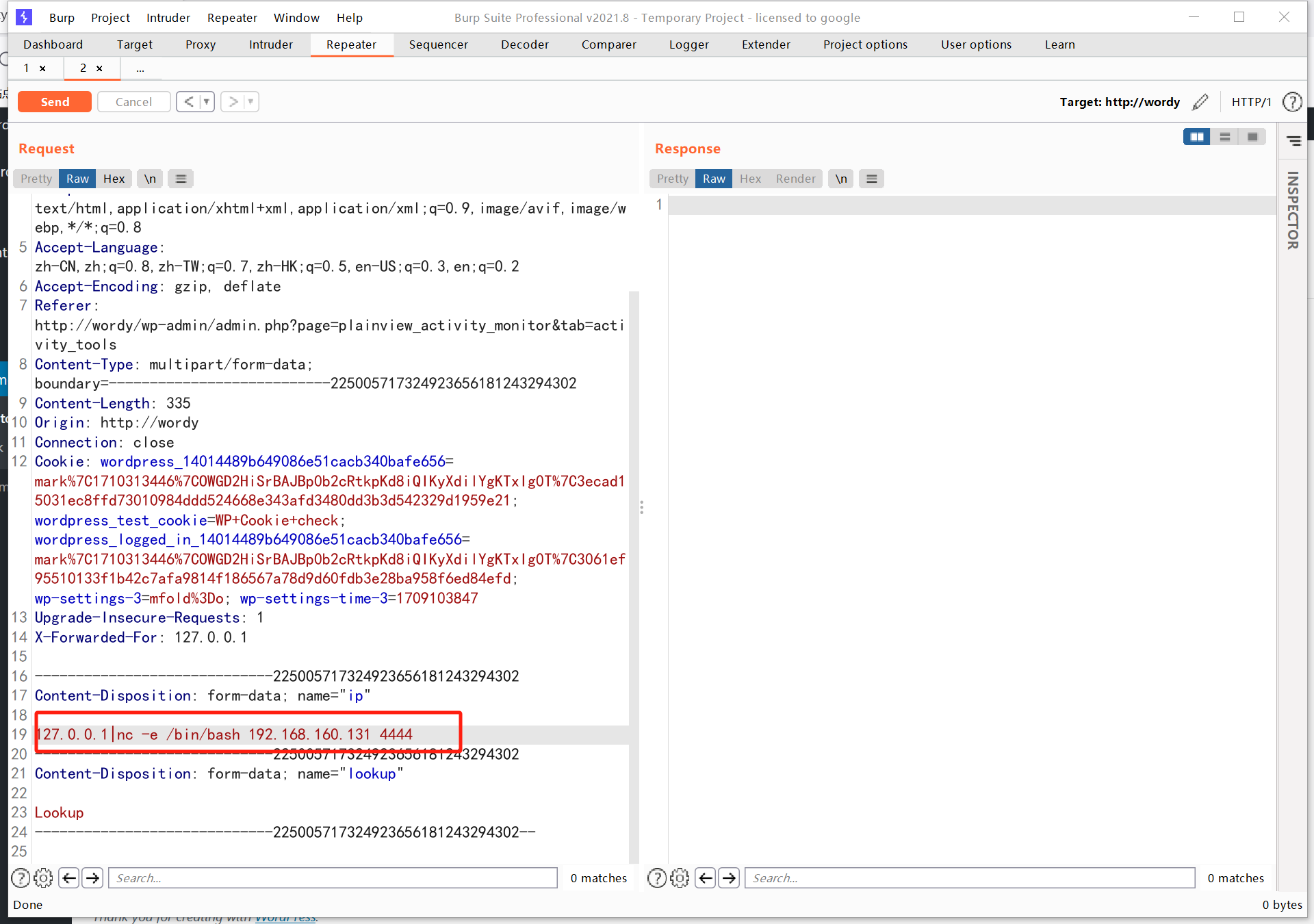Open the response search settings gear icon
The image size is (1314, 924).
tap(680, 877)
